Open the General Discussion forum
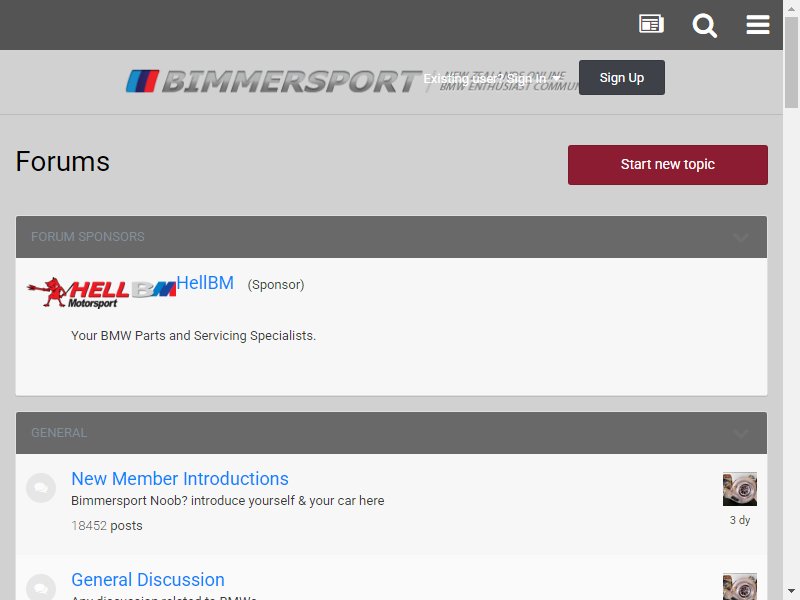This screenshot has width=800, height=600. click(148, 580)
